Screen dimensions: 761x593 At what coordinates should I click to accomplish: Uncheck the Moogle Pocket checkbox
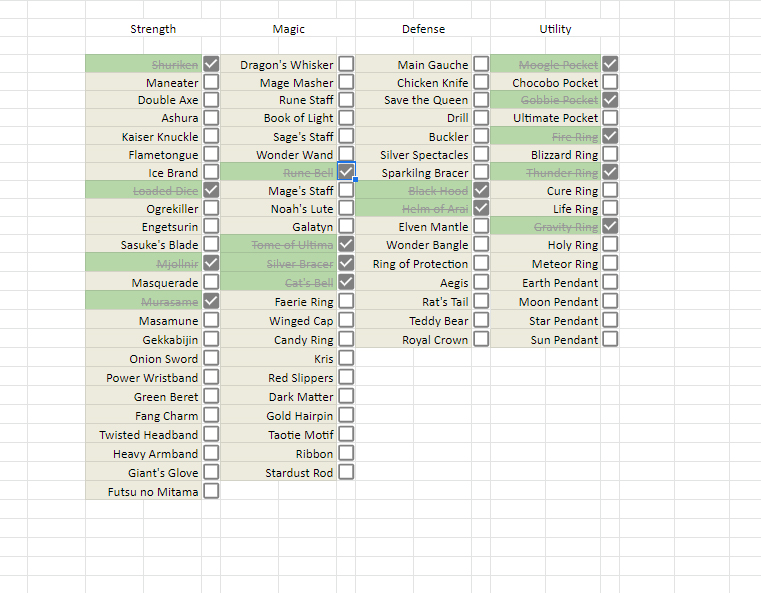point(610,64)
